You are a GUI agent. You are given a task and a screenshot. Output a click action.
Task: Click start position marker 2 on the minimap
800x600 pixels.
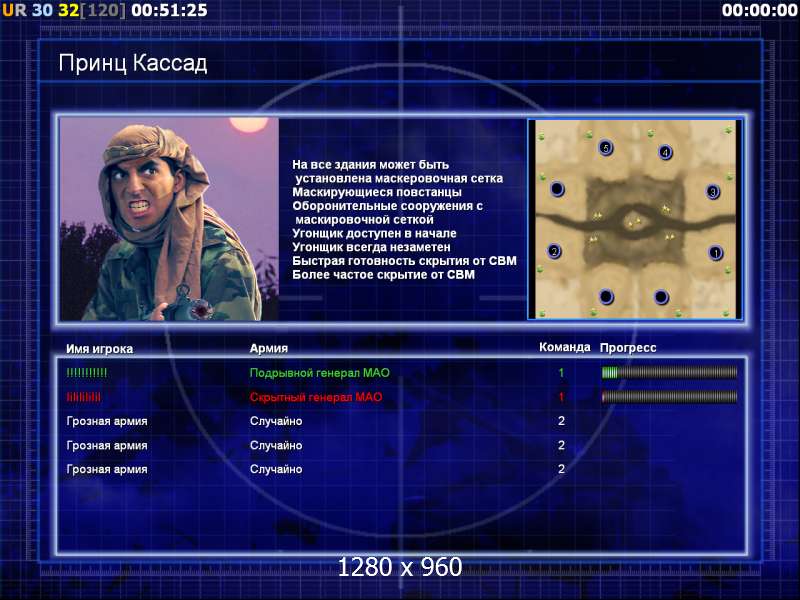554,251
